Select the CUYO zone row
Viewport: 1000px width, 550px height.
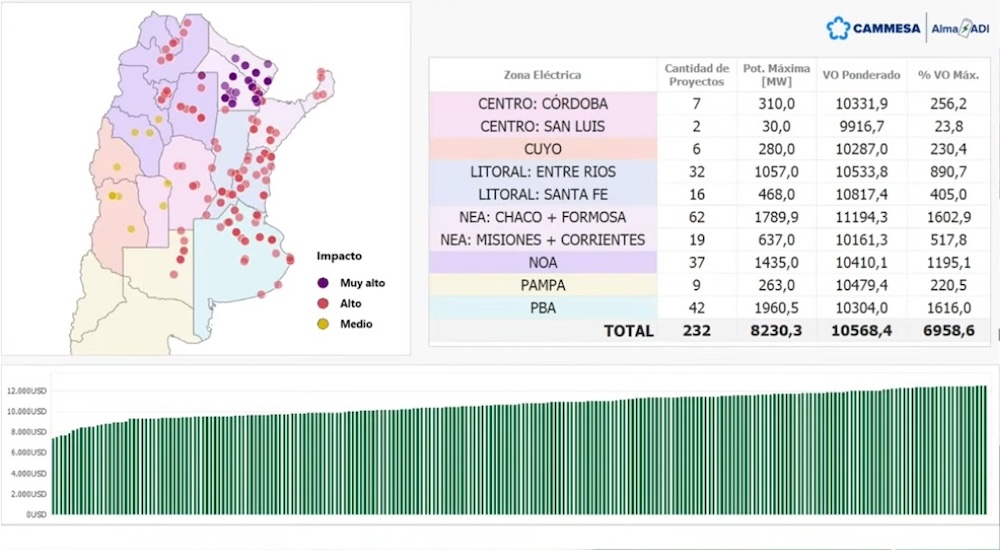point(710,149)
